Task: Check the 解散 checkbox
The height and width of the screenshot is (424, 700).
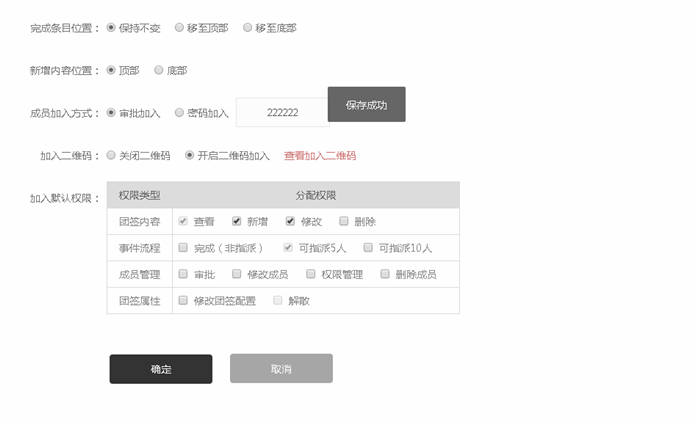Action: [x=278, y=300]
